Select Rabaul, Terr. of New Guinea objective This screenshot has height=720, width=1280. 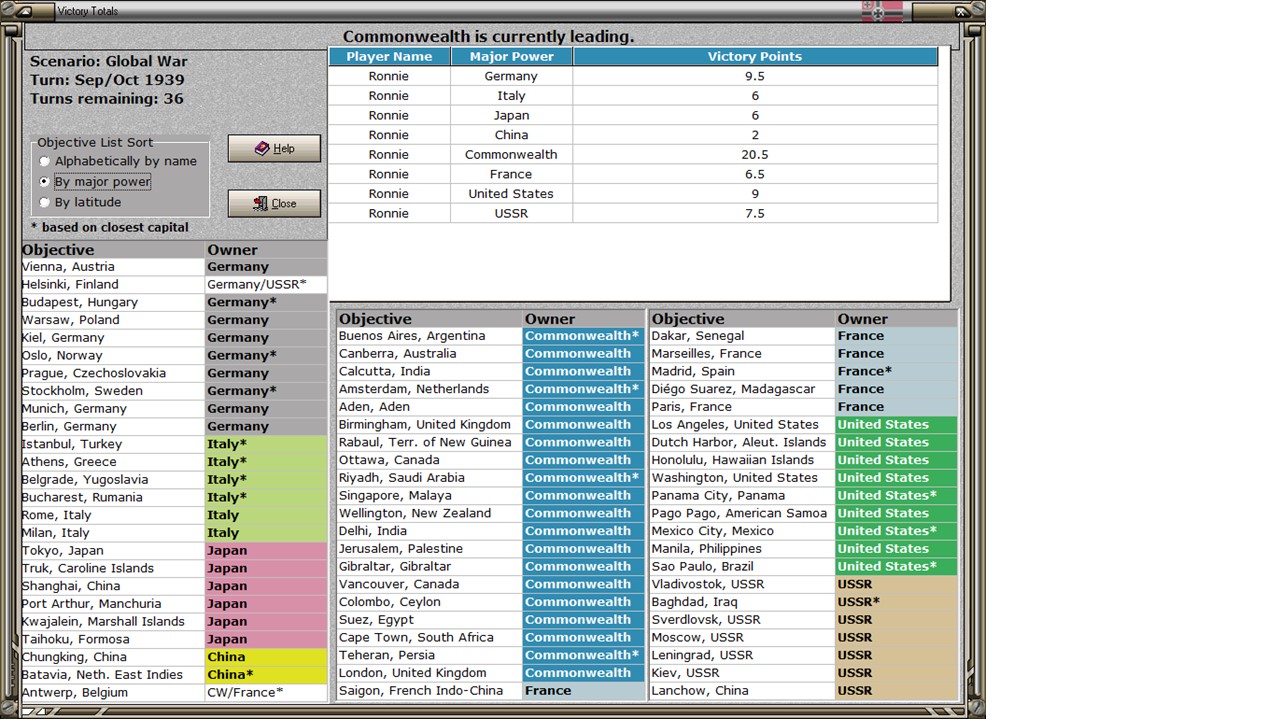[x=429, y=442]
